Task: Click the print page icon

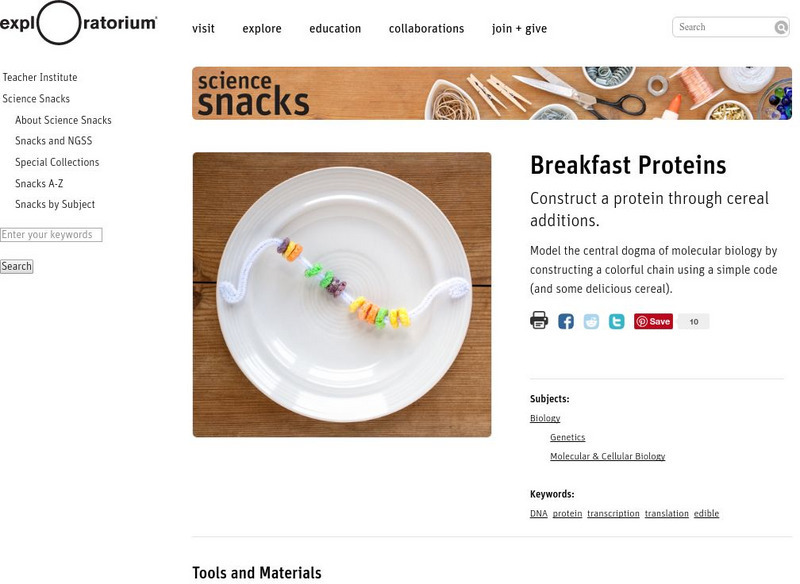Action: pyautogui.click(x=539, y=321)
